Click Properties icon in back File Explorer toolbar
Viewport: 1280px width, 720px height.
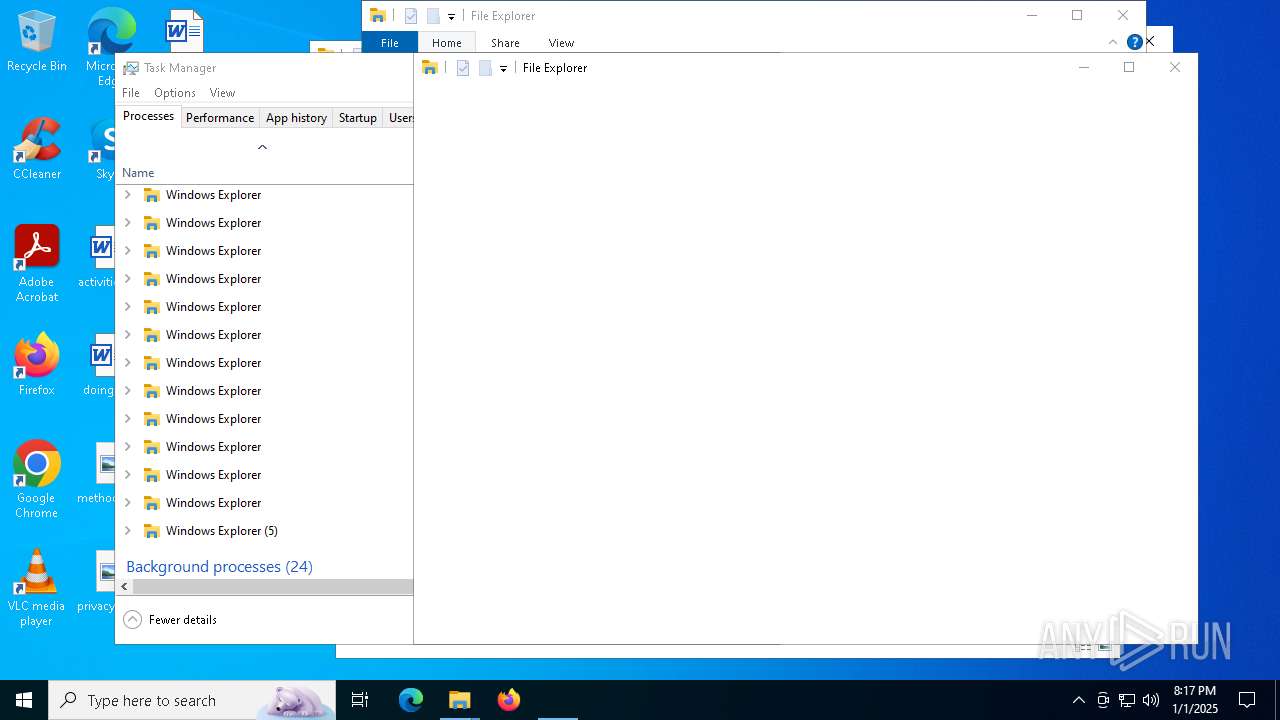[x=411, y=16]
